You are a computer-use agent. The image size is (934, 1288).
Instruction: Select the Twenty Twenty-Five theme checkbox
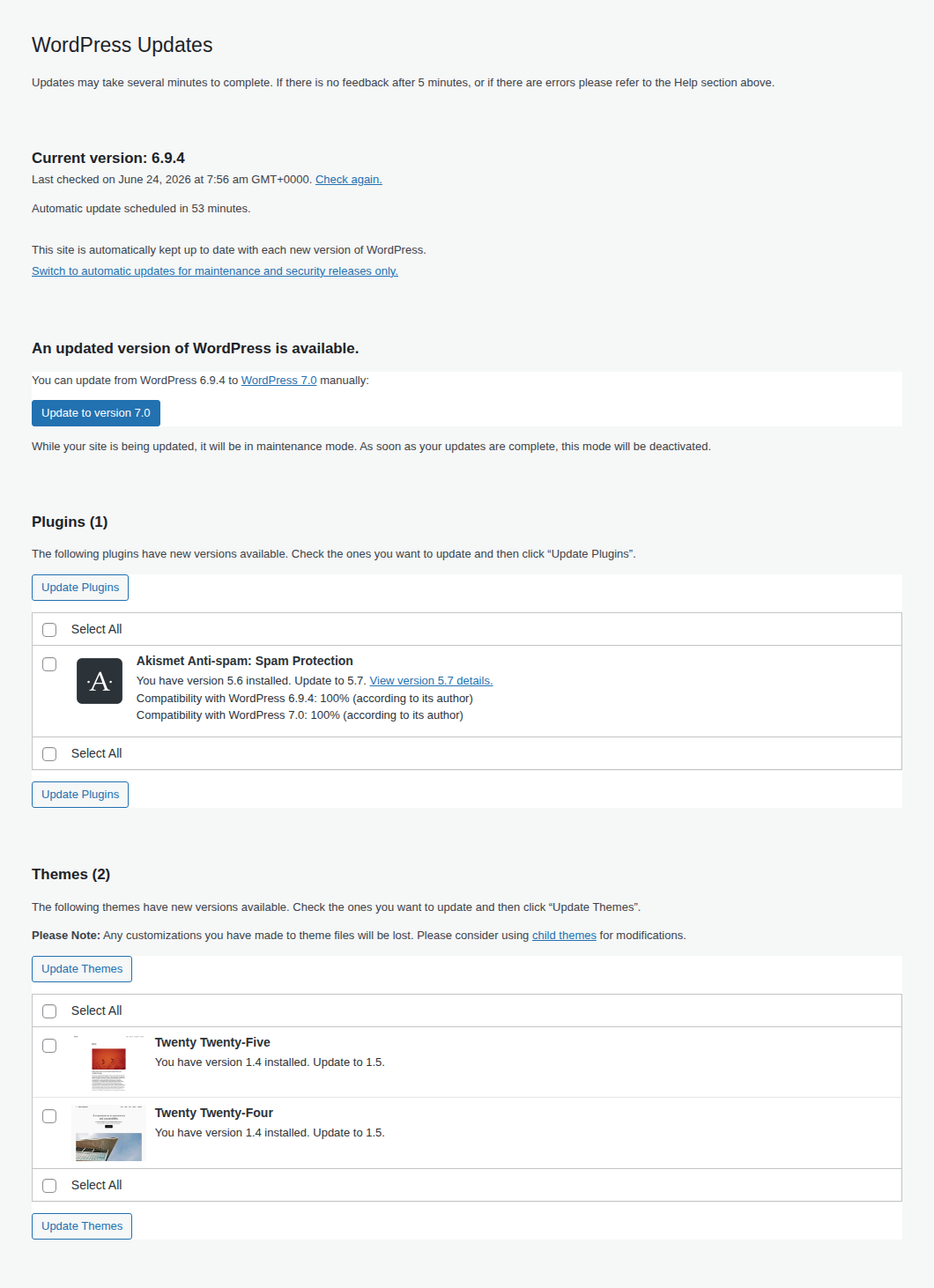point(49,1046)
